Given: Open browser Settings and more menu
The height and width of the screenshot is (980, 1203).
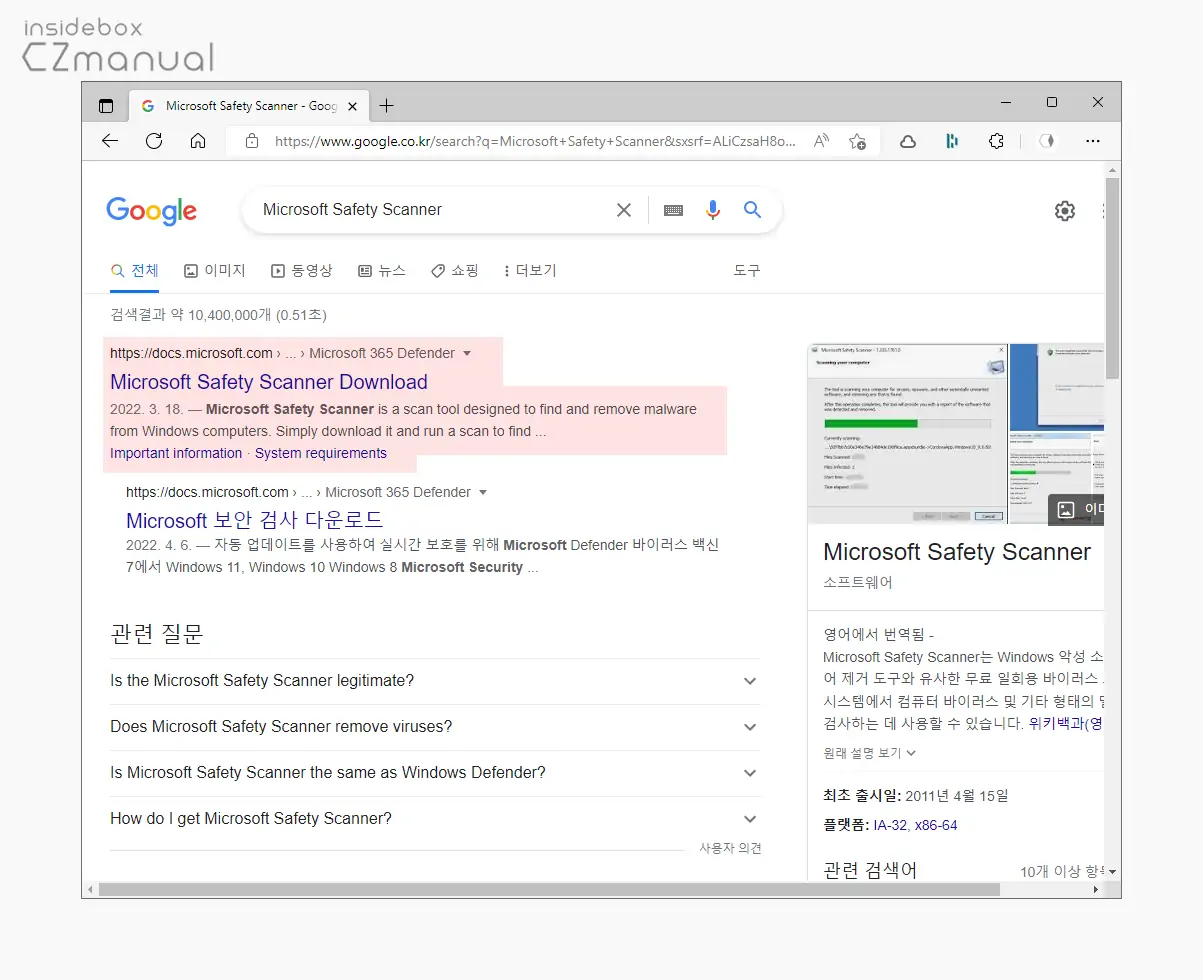Looking at the screenshot, I should click(1093, 141).
